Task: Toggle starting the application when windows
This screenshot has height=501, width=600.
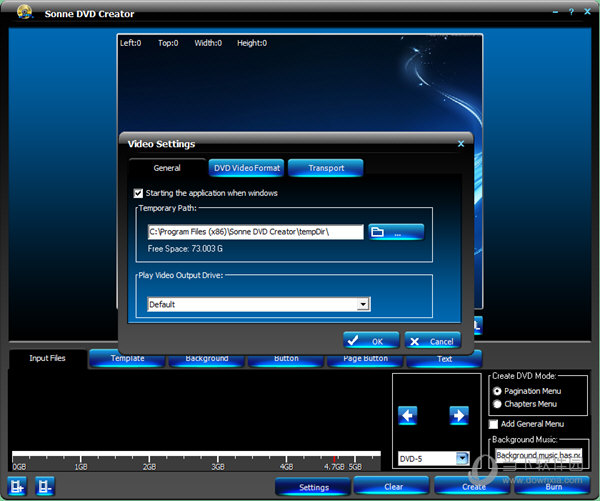Action: [138, 193]
